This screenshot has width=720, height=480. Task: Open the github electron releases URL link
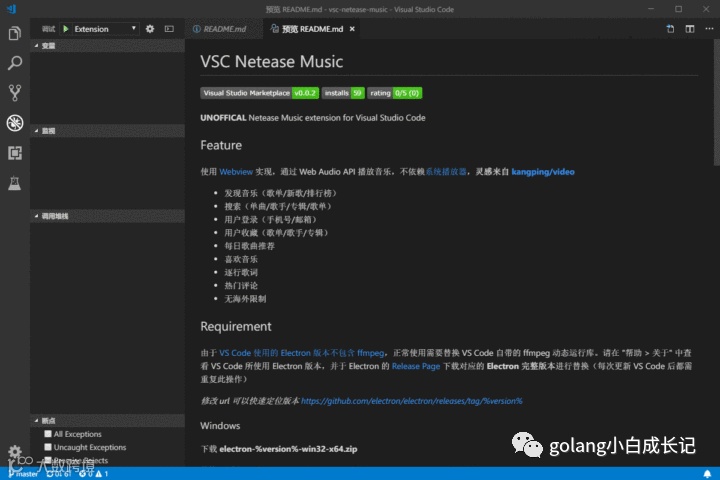coord(411,401)
